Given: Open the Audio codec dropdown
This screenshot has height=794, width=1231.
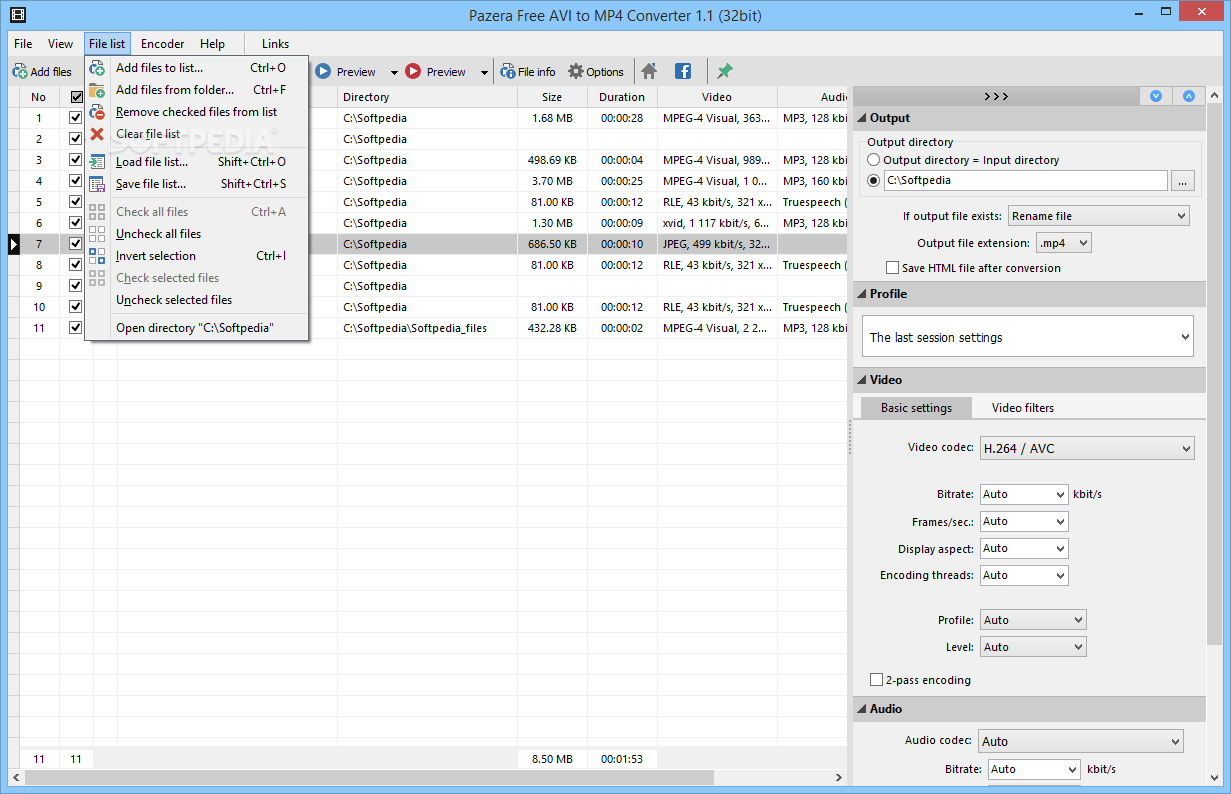Looking at the screenshot, I should coord(1081,741).
